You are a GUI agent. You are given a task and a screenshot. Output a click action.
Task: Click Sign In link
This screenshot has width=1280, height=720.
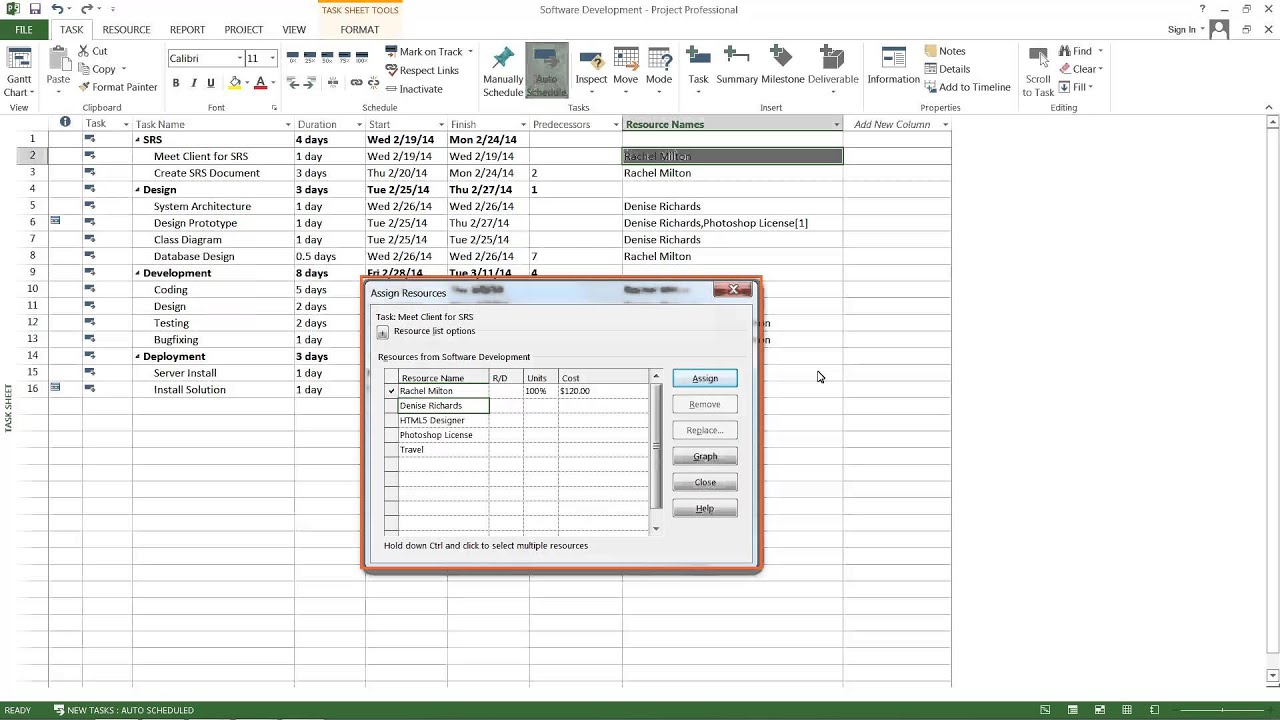1181,30
